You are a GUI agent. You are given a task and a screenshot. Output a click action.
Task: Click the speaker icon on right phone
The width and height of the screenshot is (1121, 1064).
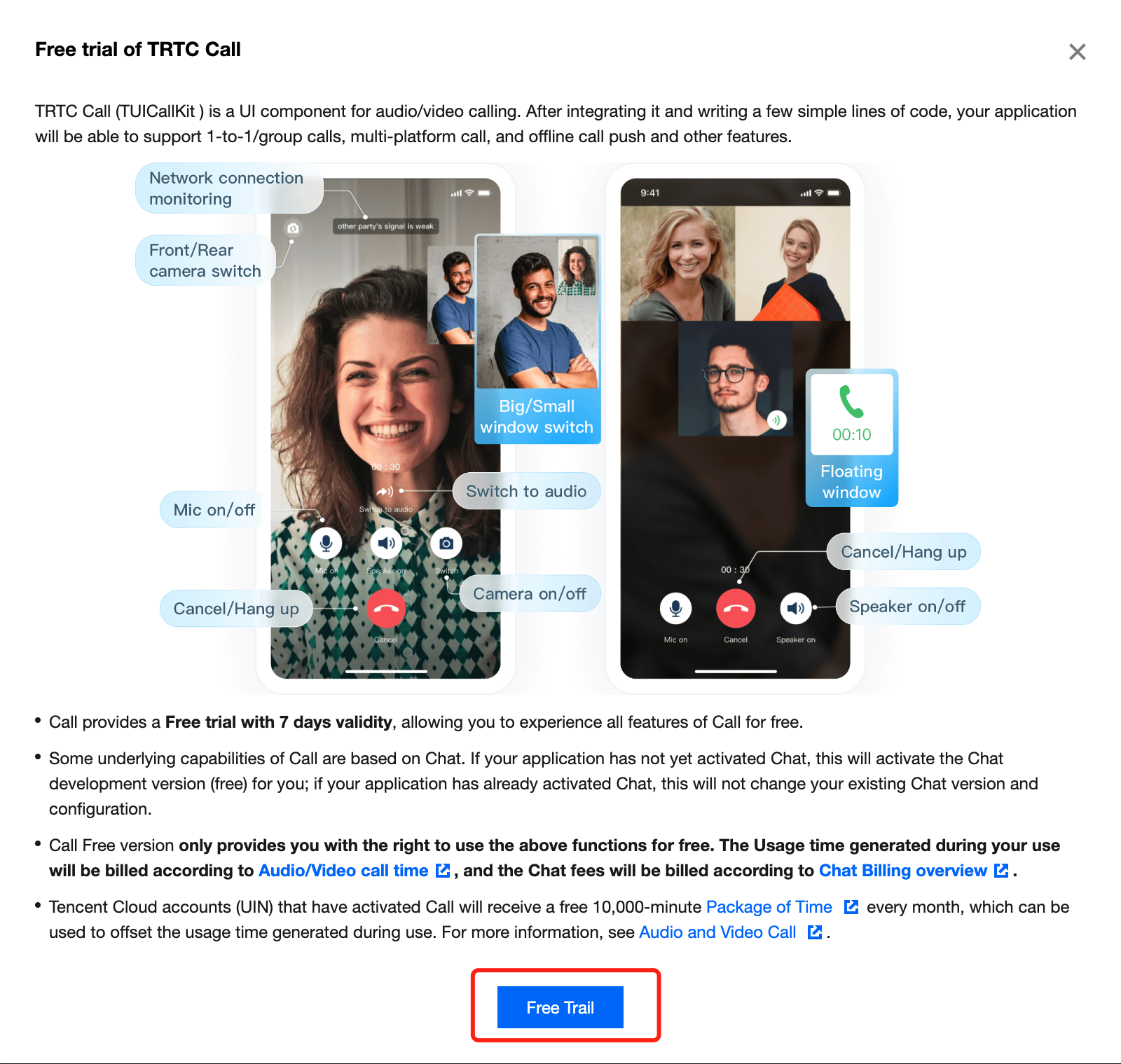coord(796,608)
